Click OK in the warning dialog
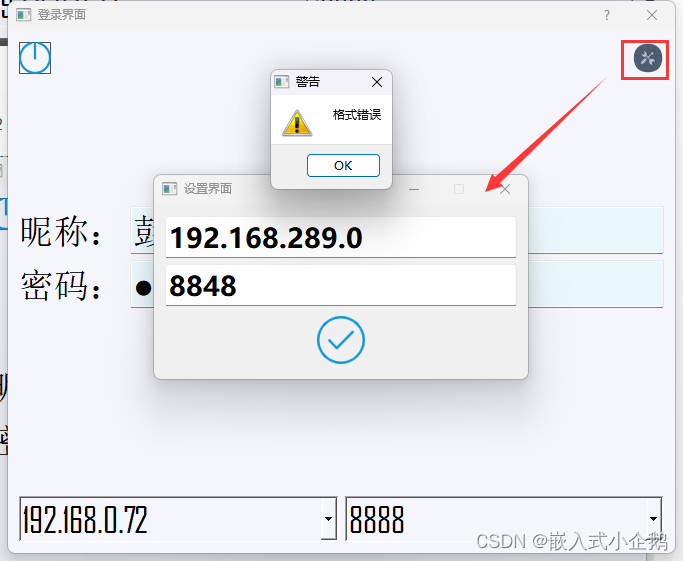This screenshot has width=683, height=561. [x=343, y=166]
